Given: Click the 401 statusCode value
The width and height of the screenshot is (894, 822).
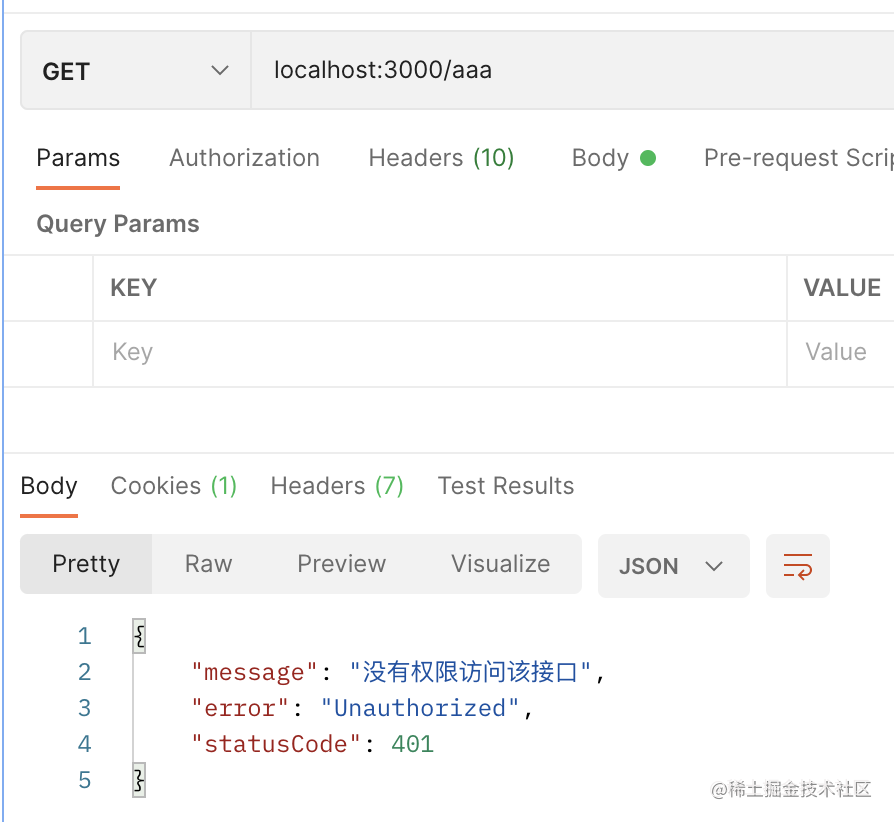Looking at the screenshot, I should pos(412,744).
